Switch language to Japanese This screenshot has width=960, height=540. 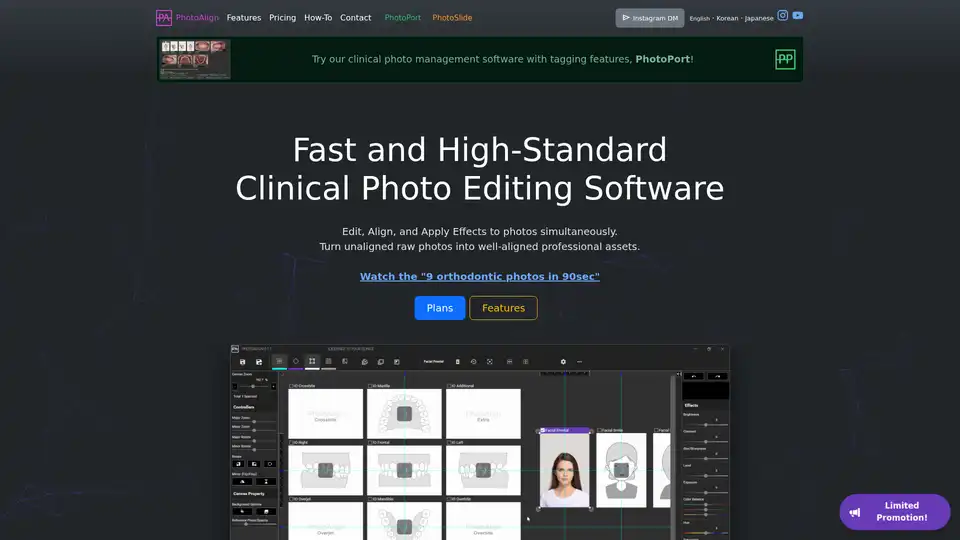(759, 18)
